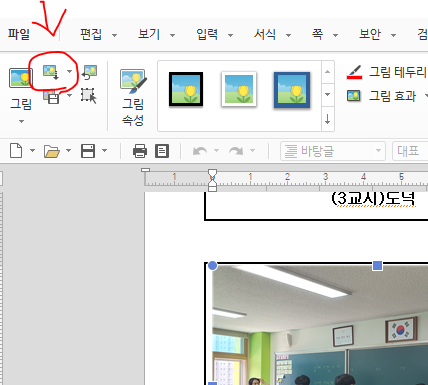
Task: Open the undo history dropdown
Action: tap(216, 151)
